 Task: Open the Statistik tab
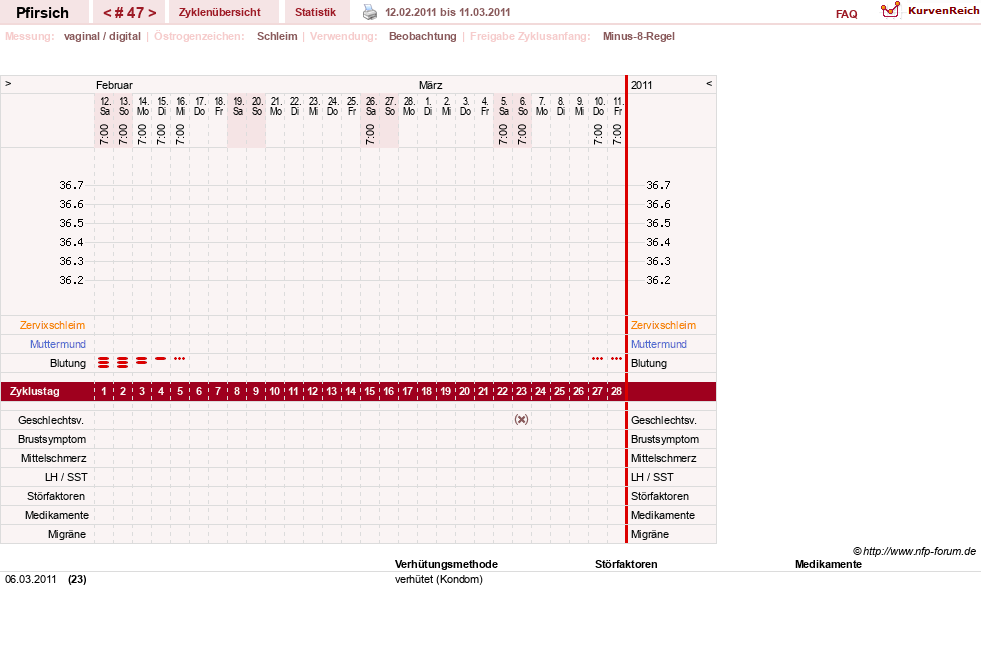pyautogui.click(x=315, y=12)
